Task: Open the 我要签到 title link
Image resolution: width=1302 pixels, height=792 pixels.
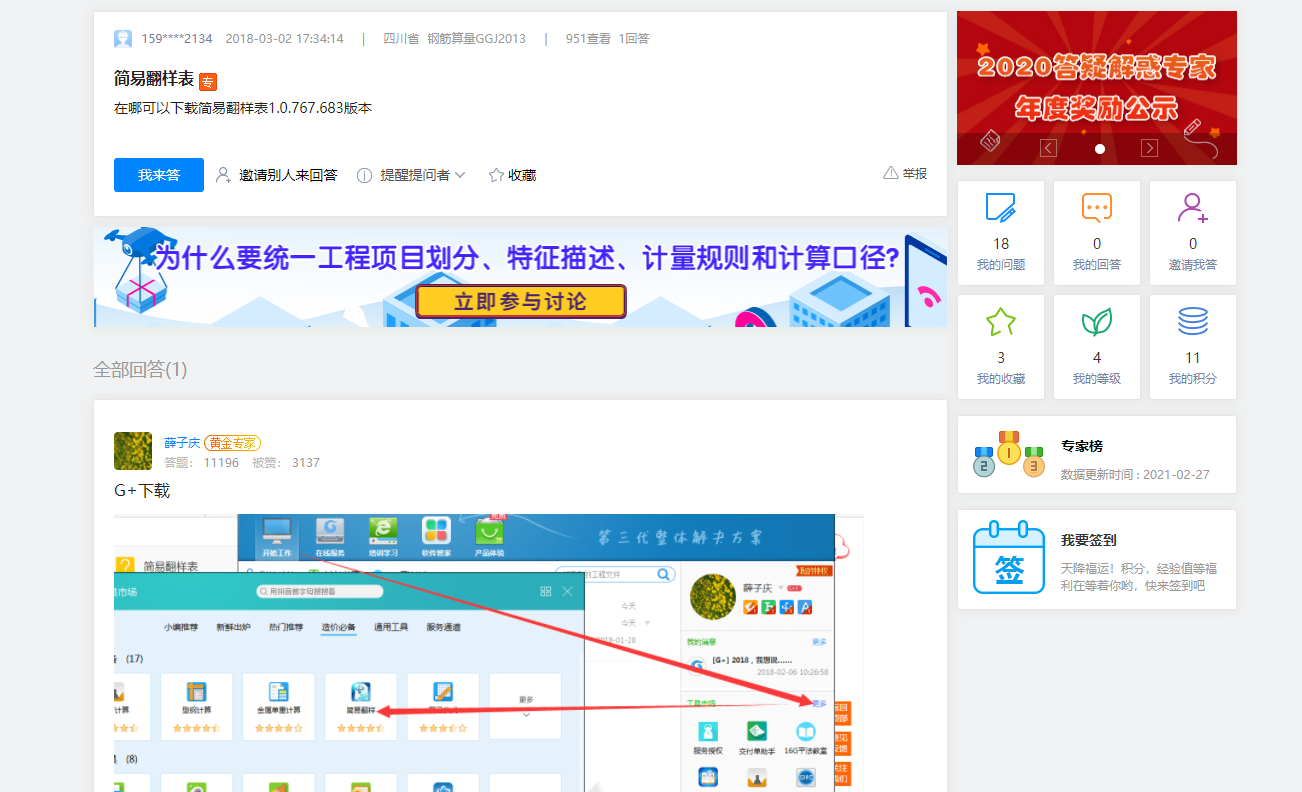Action: [x=1089, y=540]
